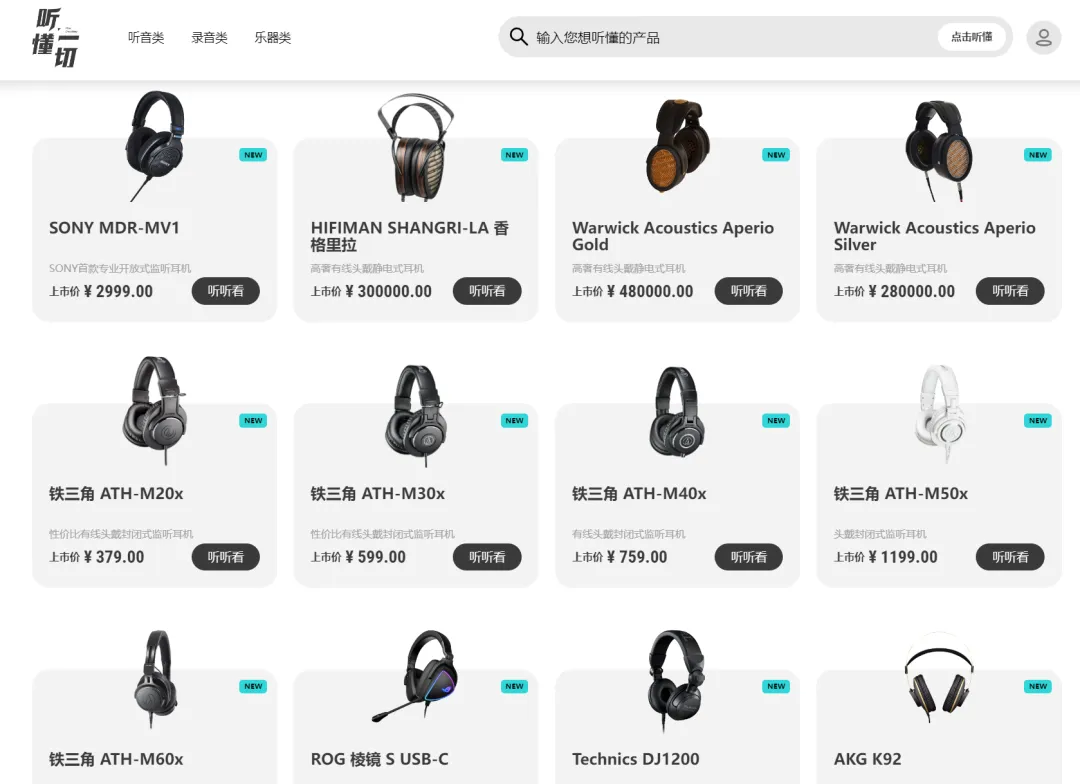Select the HIFIMAN SHANGRI-LA 香格里拉 title
The image size is (1080, 784).
410,236
